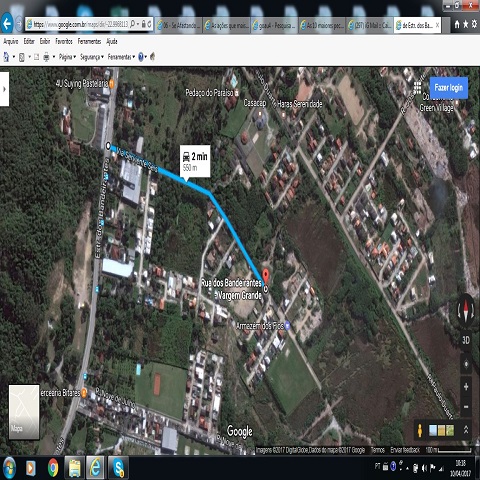The width and height of the screenshot is (480, 480).
Task: Expand the collapsed side panel arrow
Action: (4, 89)
